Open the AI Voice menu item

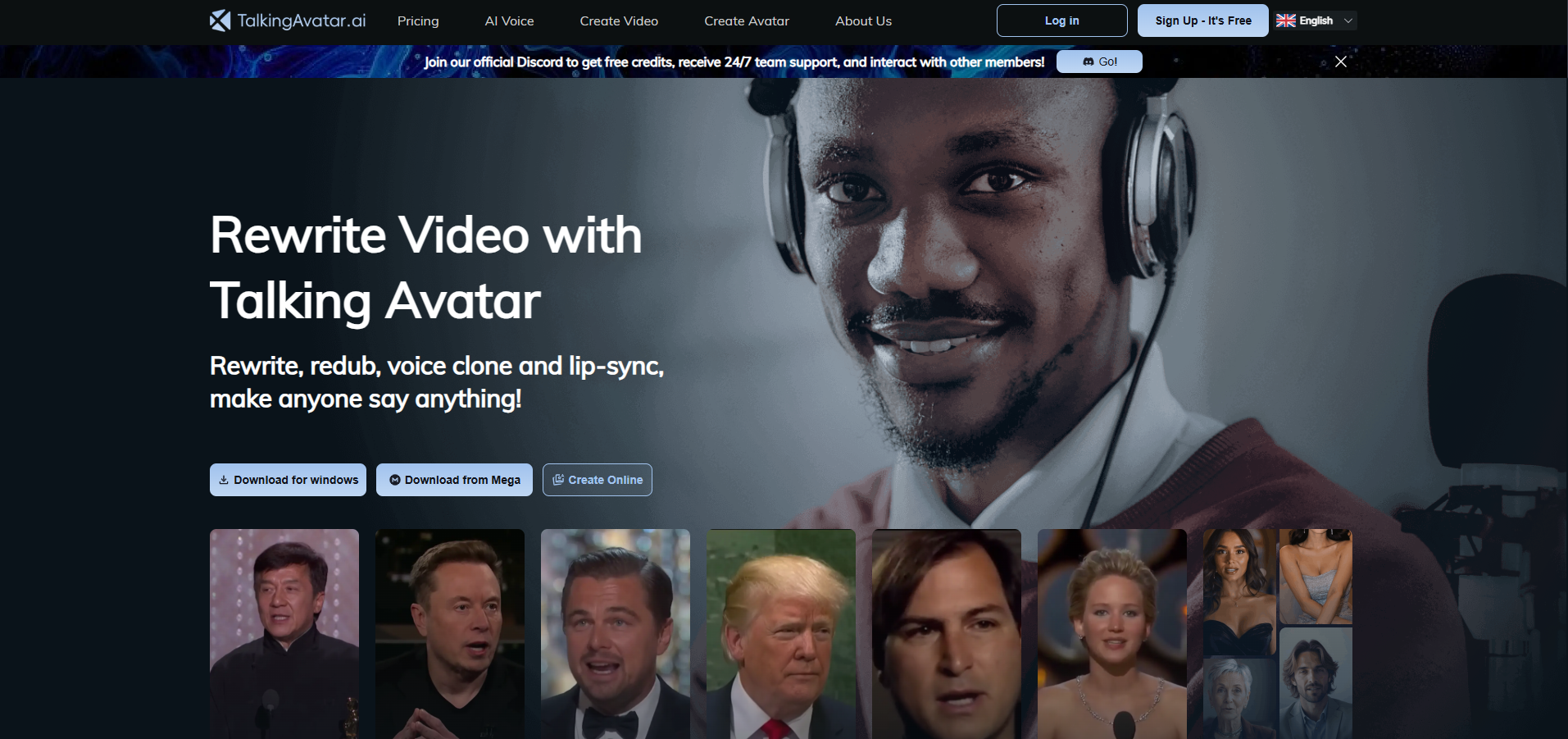click(x=509, y=21)
